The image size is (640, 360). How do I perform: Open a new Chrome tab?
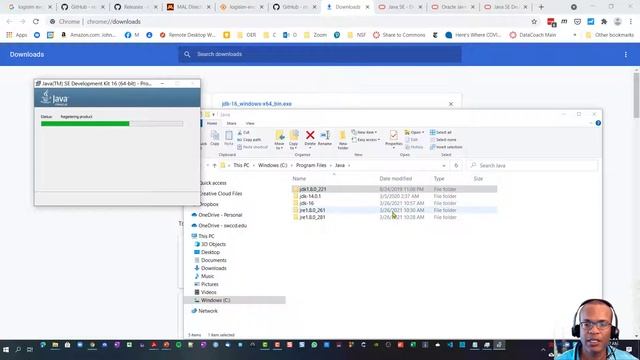pyautogui.click(x=541, y=7)
